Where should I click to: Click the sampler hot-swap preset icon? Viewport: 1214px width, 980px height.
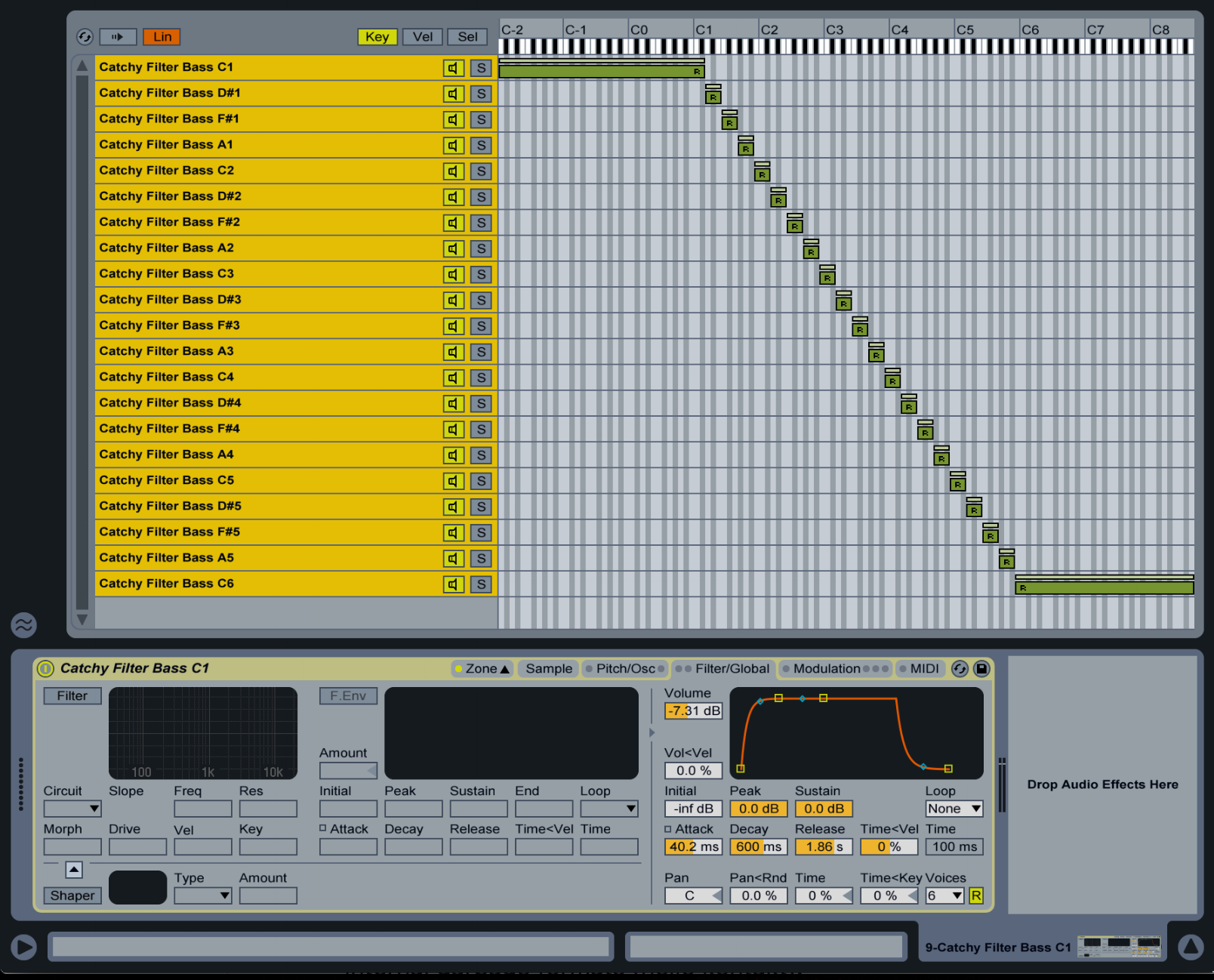[960, 668]
